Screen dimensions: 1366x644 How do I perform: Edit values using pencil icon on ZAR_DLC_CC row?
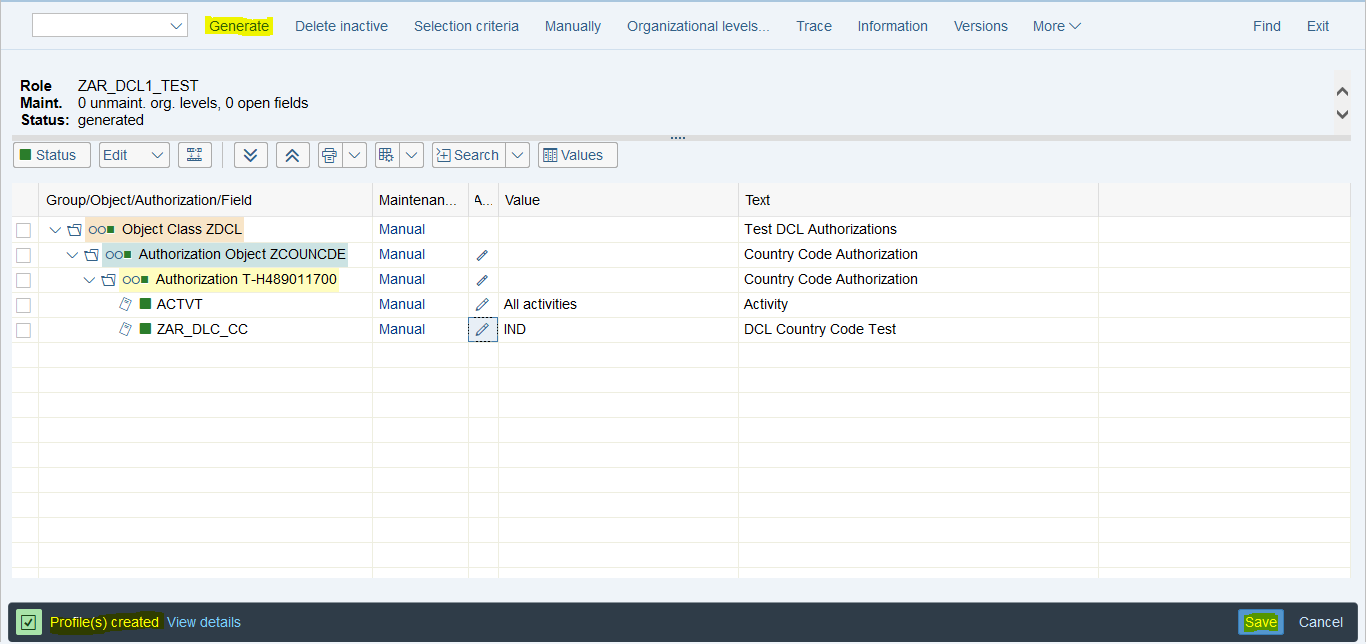482,329
